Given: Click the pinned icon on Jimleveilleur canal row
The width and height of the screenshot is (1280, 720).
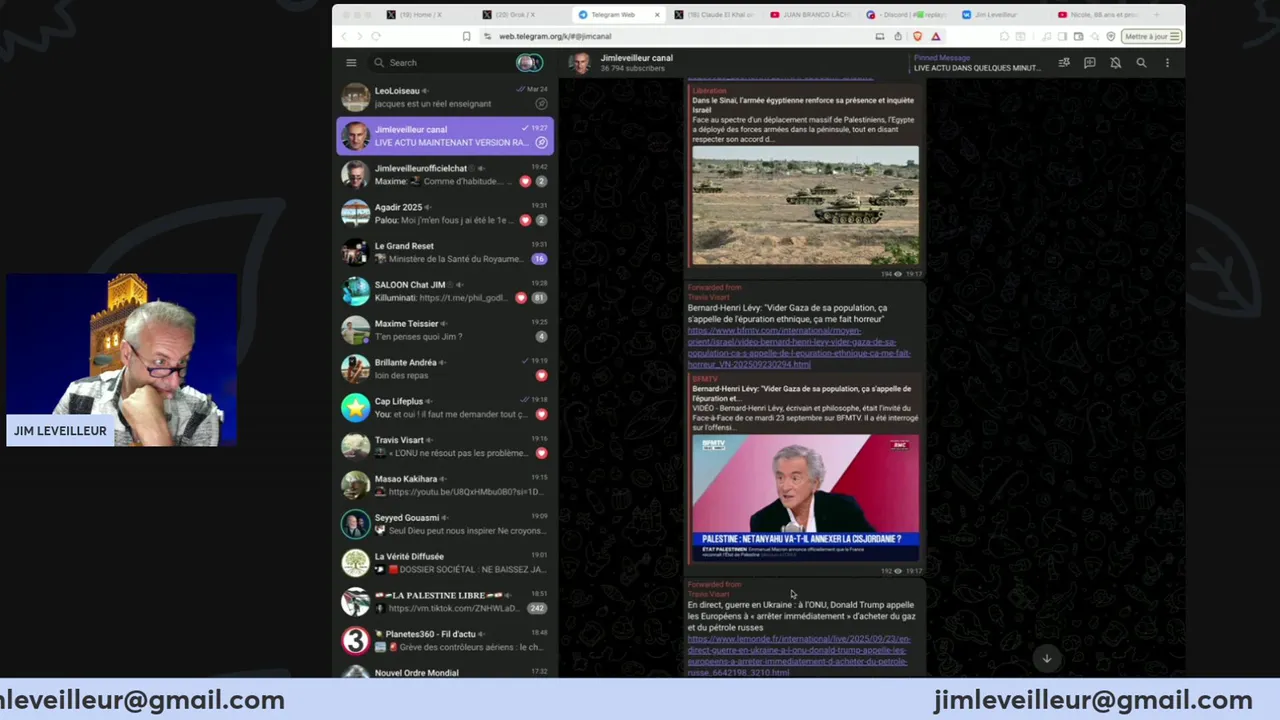Looking at the screenshot, I should tap(541, 142).
